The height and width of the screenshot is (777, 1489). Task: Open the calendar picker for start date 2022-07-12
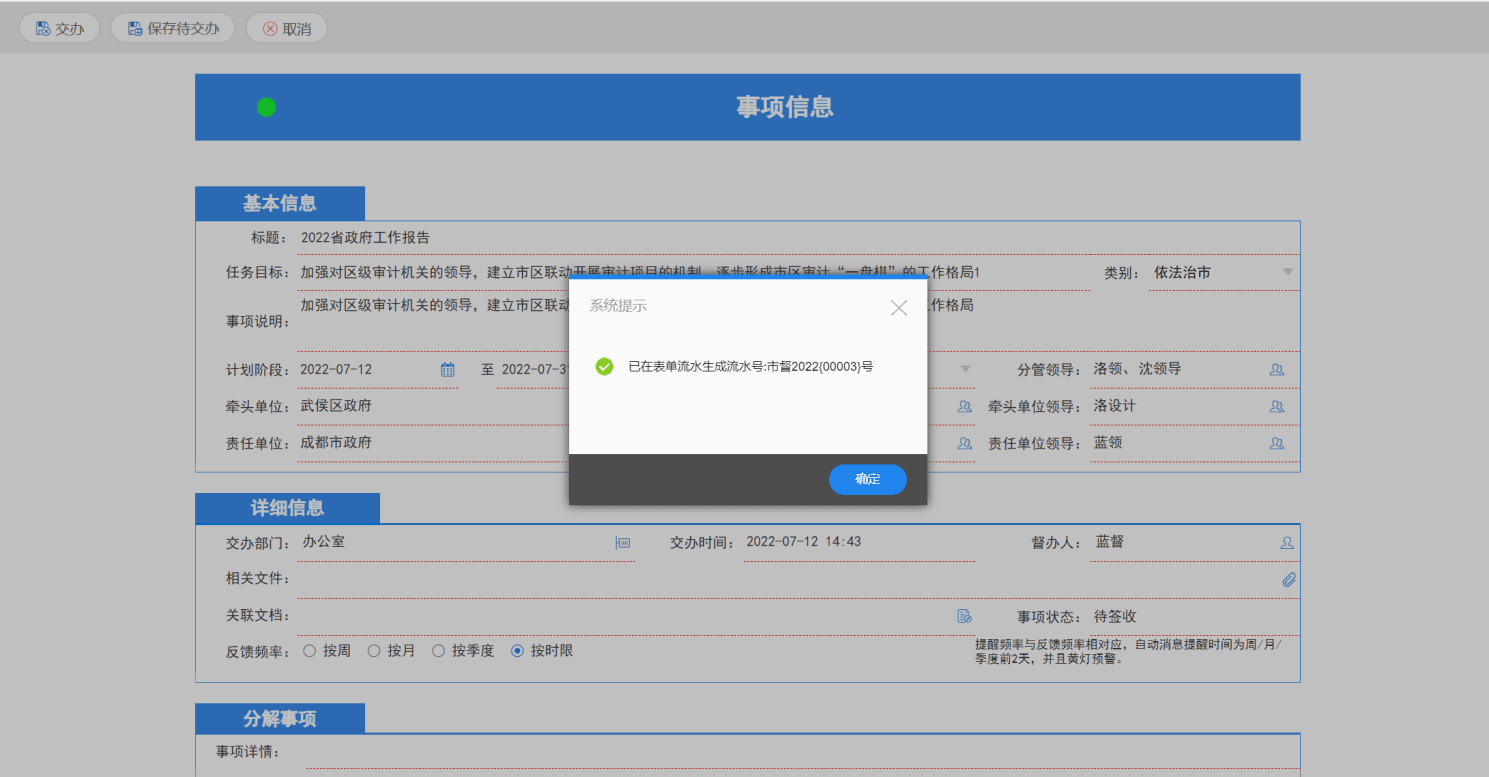(448, 370)
